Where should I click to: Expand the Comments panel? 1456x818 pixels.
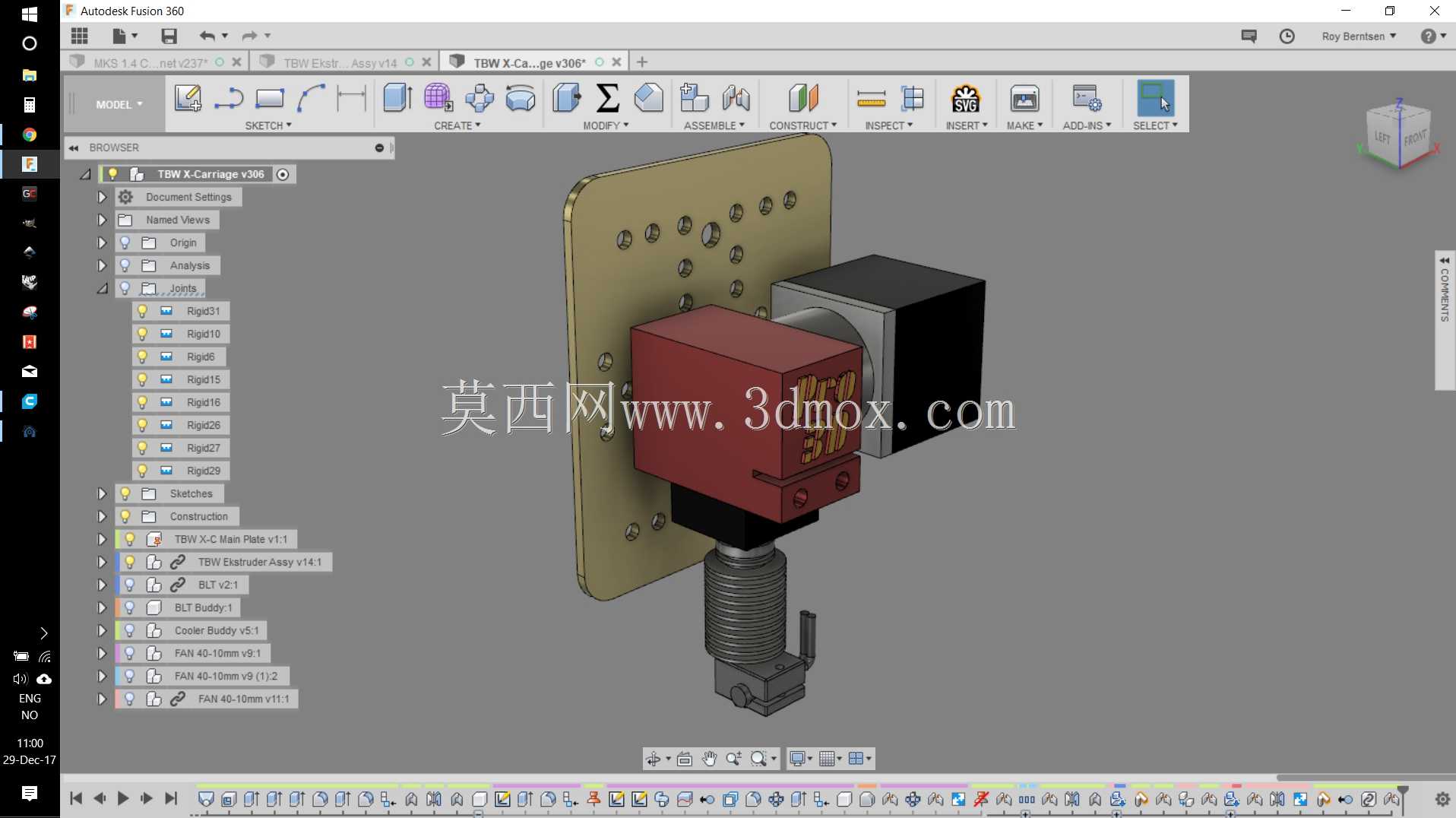click(1445, 319)
